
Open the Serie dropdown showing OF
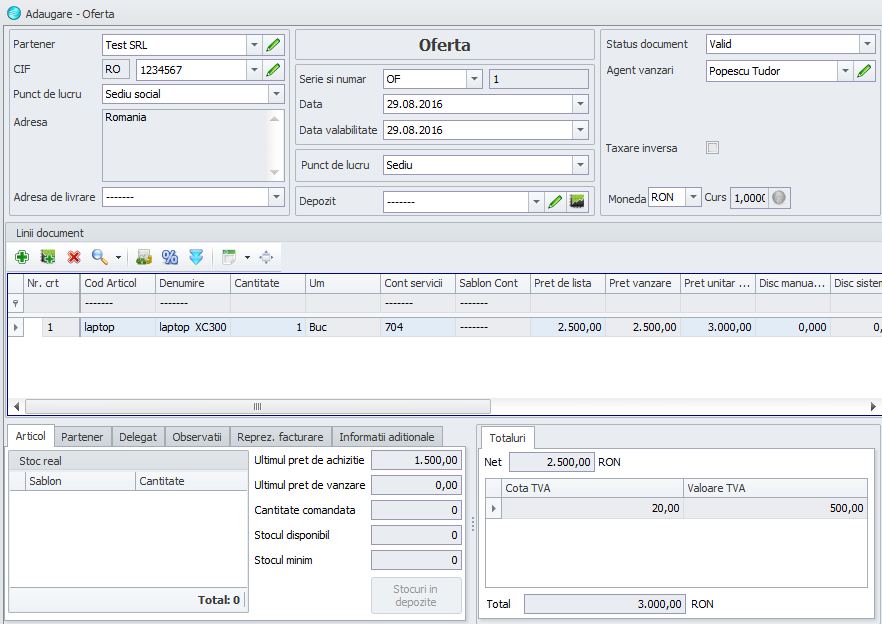point(475,79)
